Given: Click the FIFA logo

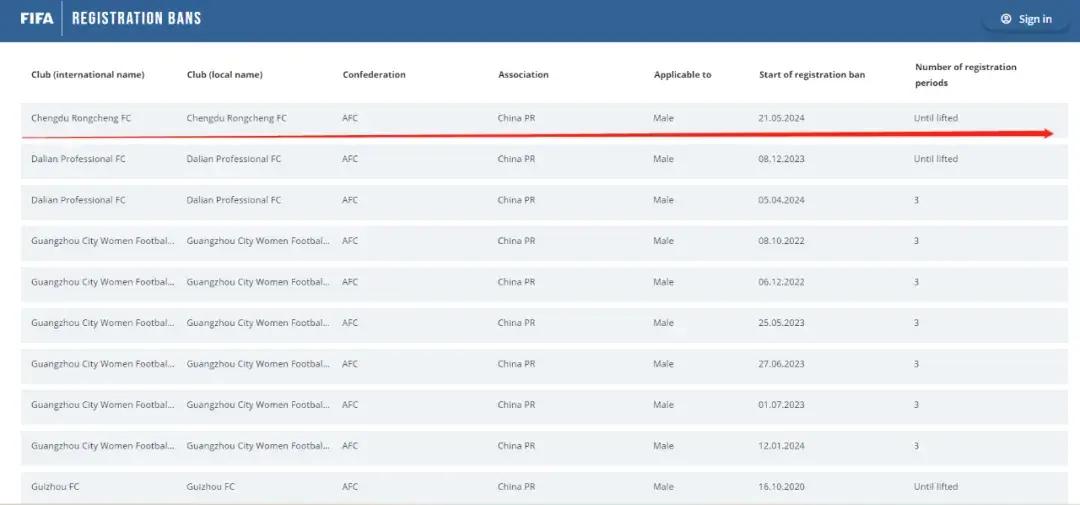Looking at the screenshot, I should pyautogui.click(x=37, y=18).
